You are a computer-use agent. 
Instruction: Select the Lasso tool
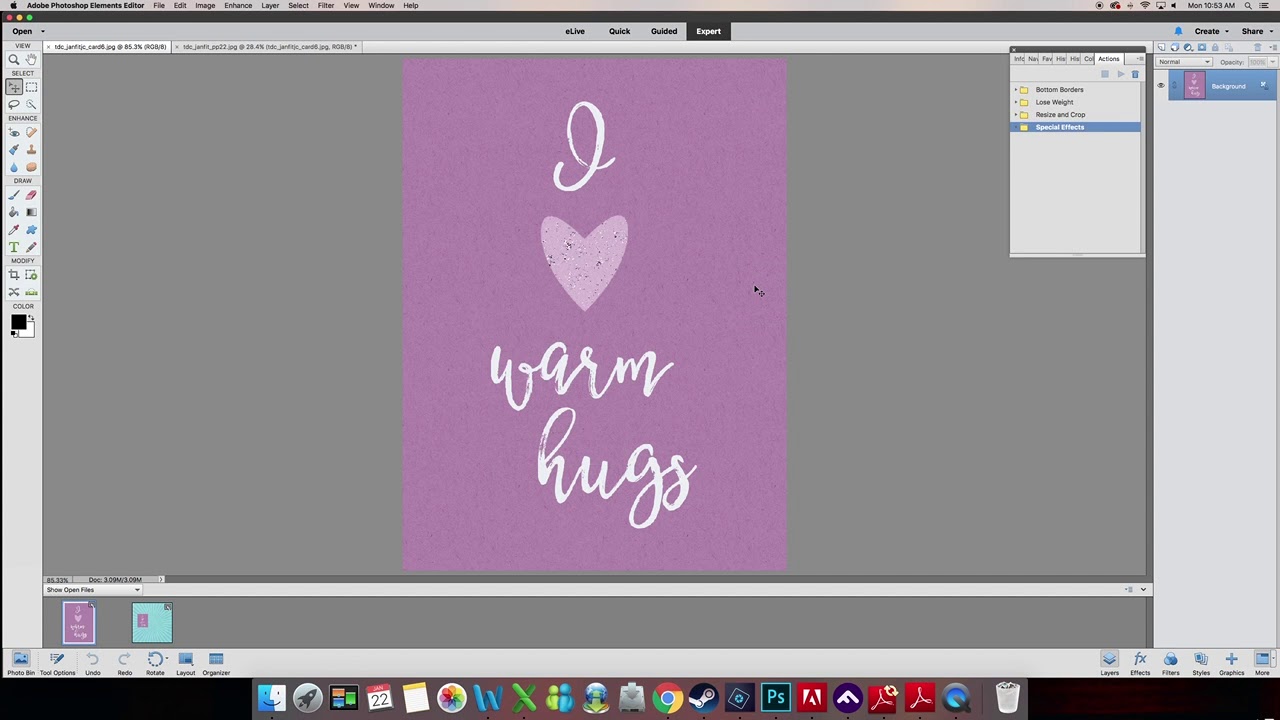point(14,104)
